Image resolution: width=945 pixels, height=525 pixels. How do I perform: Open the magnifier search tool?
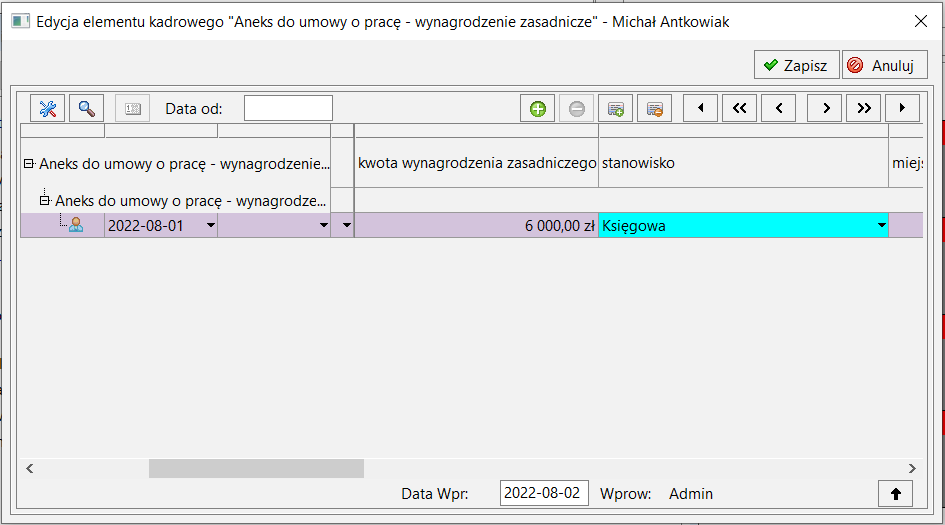(87, 108)
